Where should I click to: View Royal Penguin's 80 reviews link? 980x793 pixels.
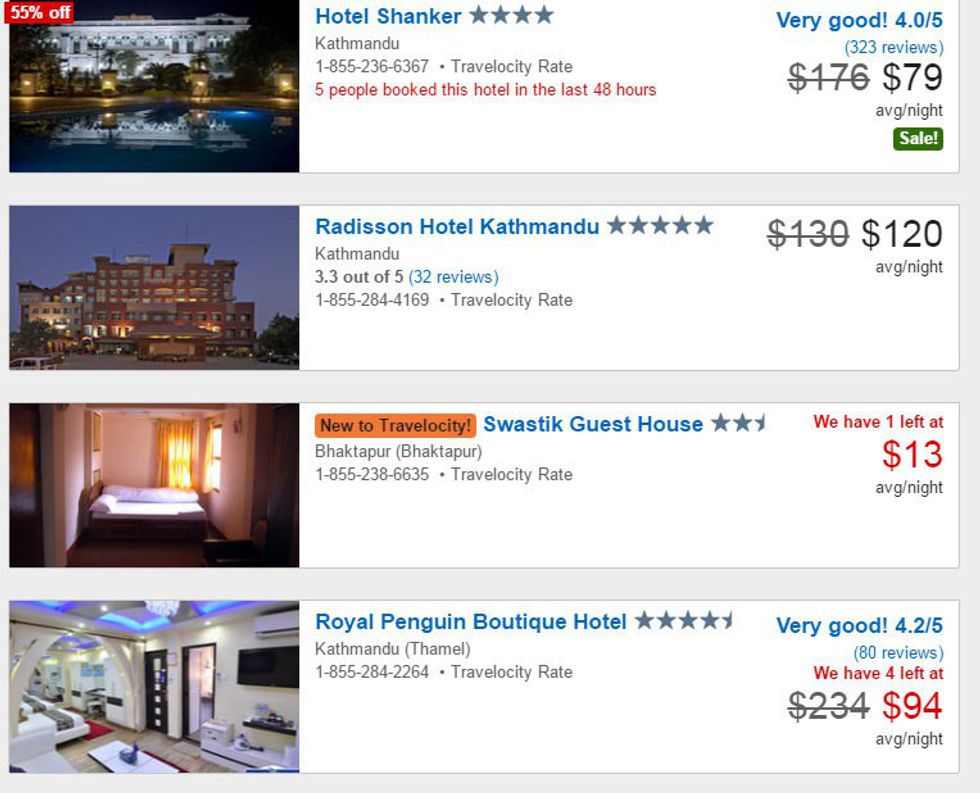[x=897, y=652]
